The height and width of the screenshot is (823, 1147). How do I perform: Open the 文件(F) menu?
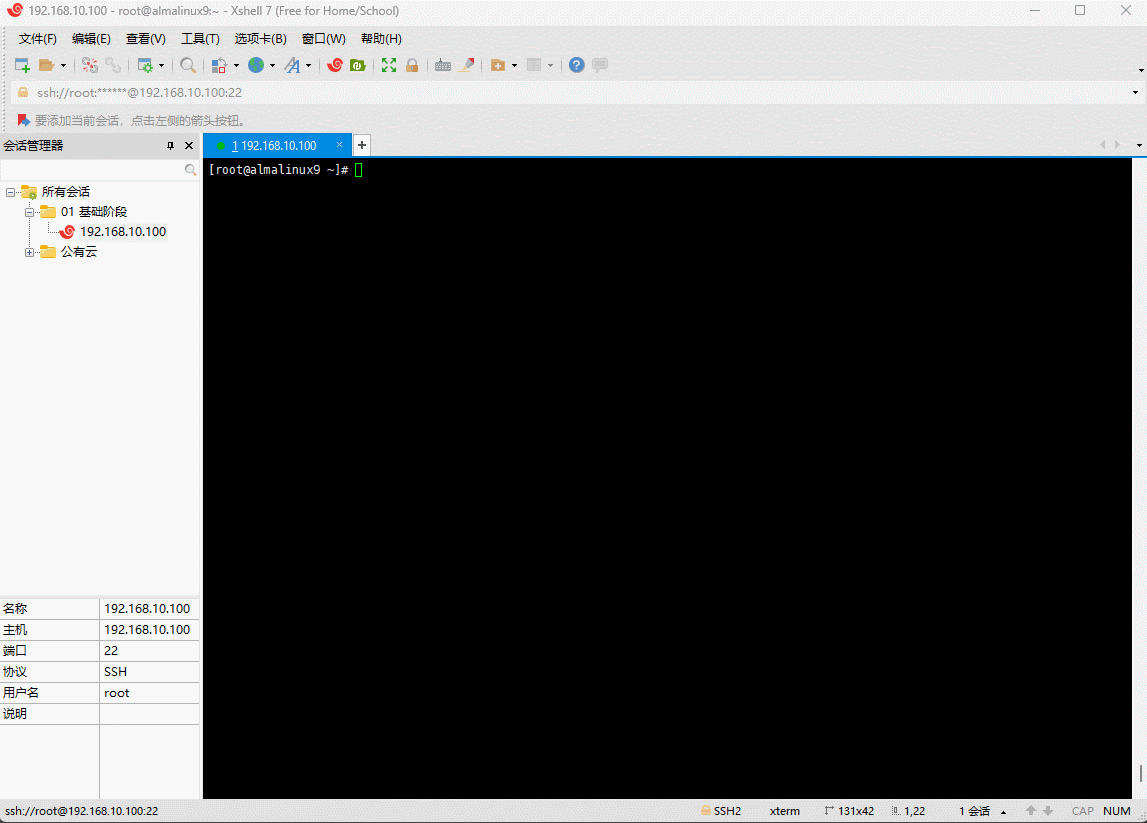[x=38, y=39]
